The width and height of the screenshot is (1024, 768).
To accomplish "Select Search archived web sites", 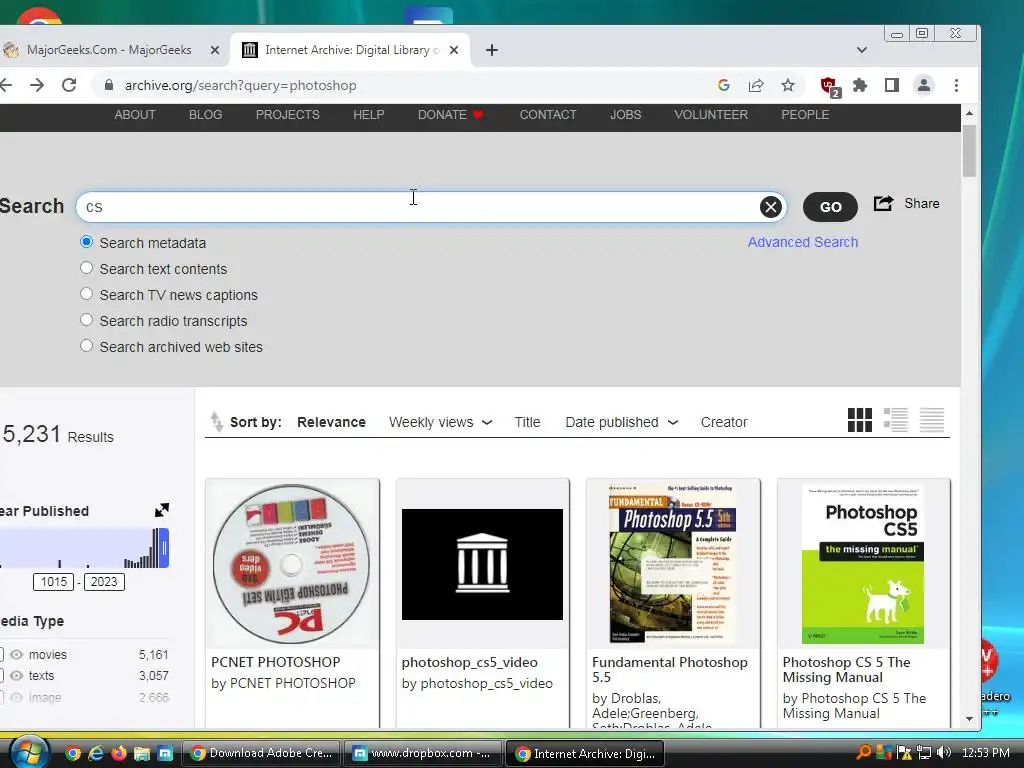I will pyautogui.click(x=86, y=346).
